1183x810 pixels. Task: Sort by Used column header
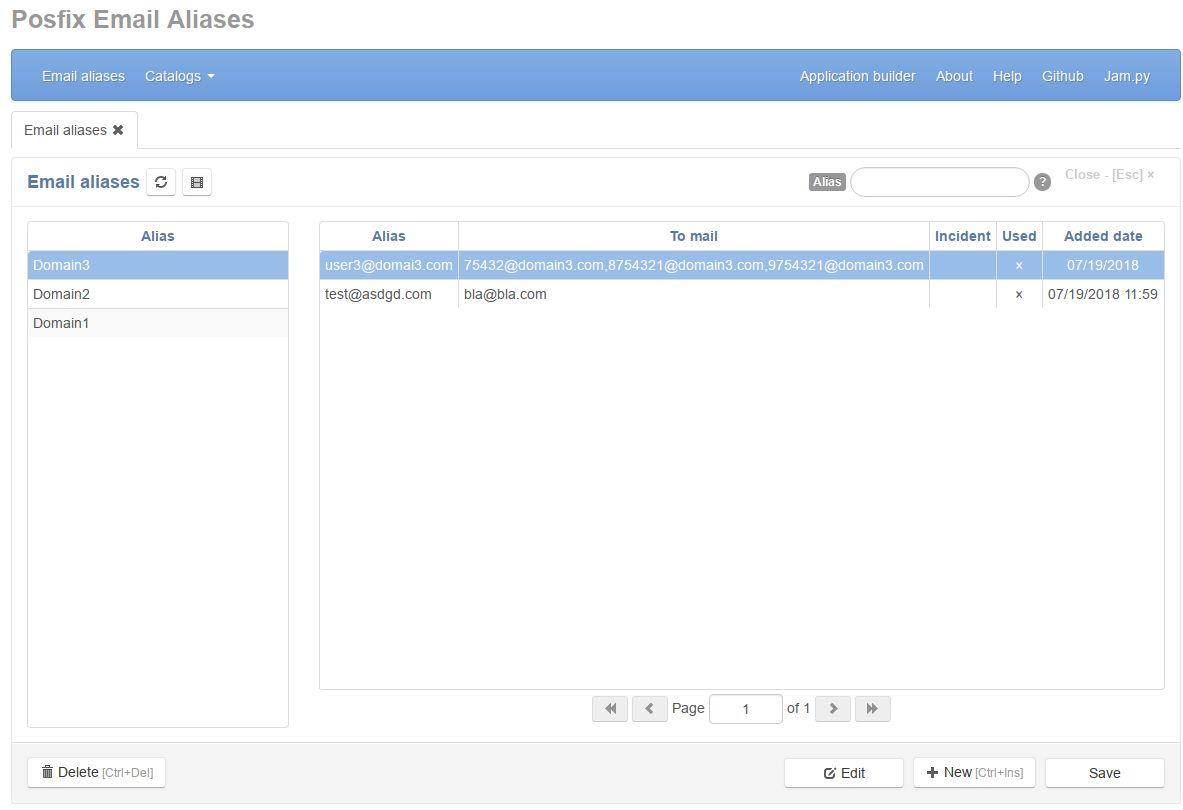(x=1019, y=236)
